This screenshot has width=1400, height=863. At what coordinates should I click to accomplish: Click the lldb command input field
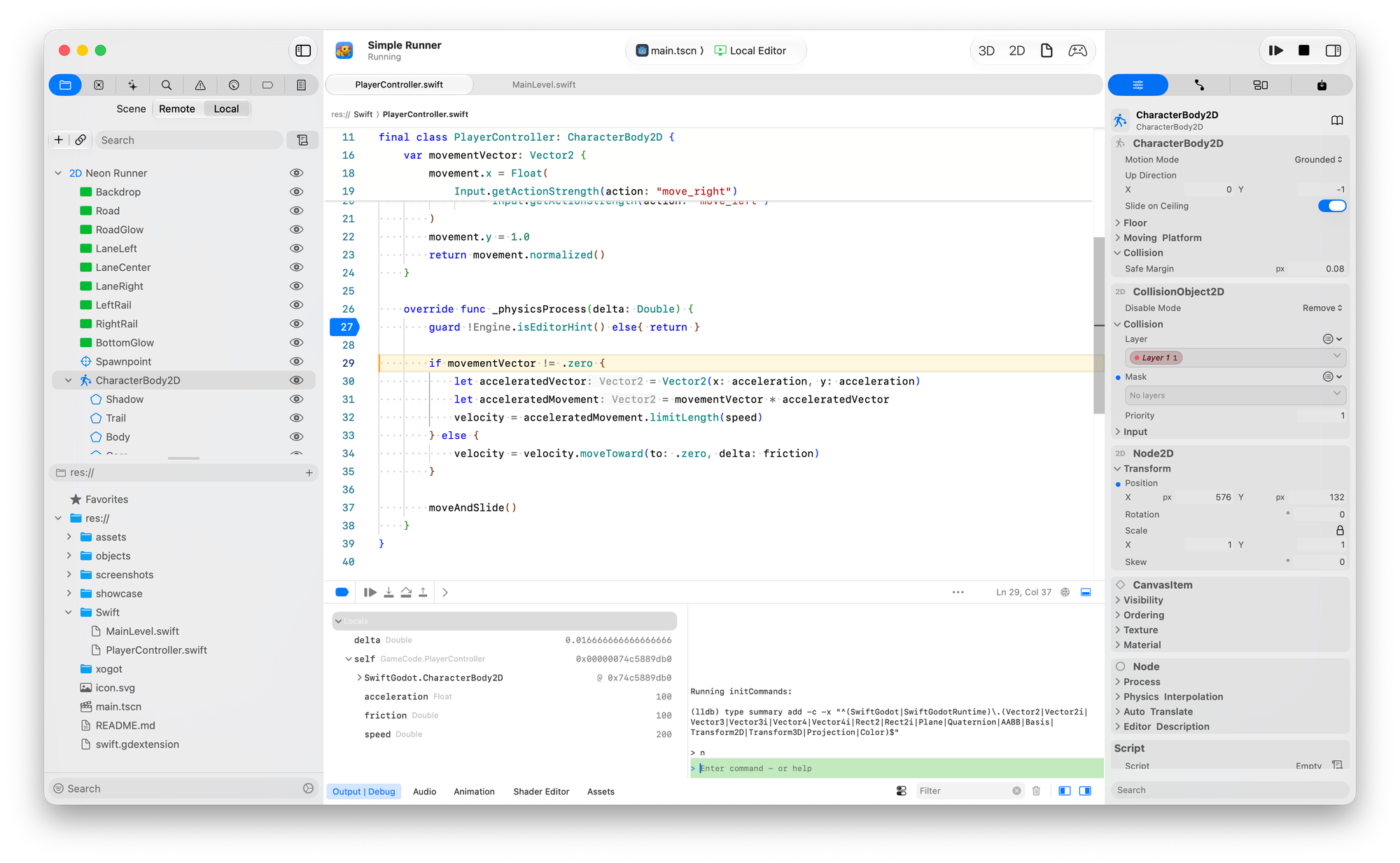[897, 769]
